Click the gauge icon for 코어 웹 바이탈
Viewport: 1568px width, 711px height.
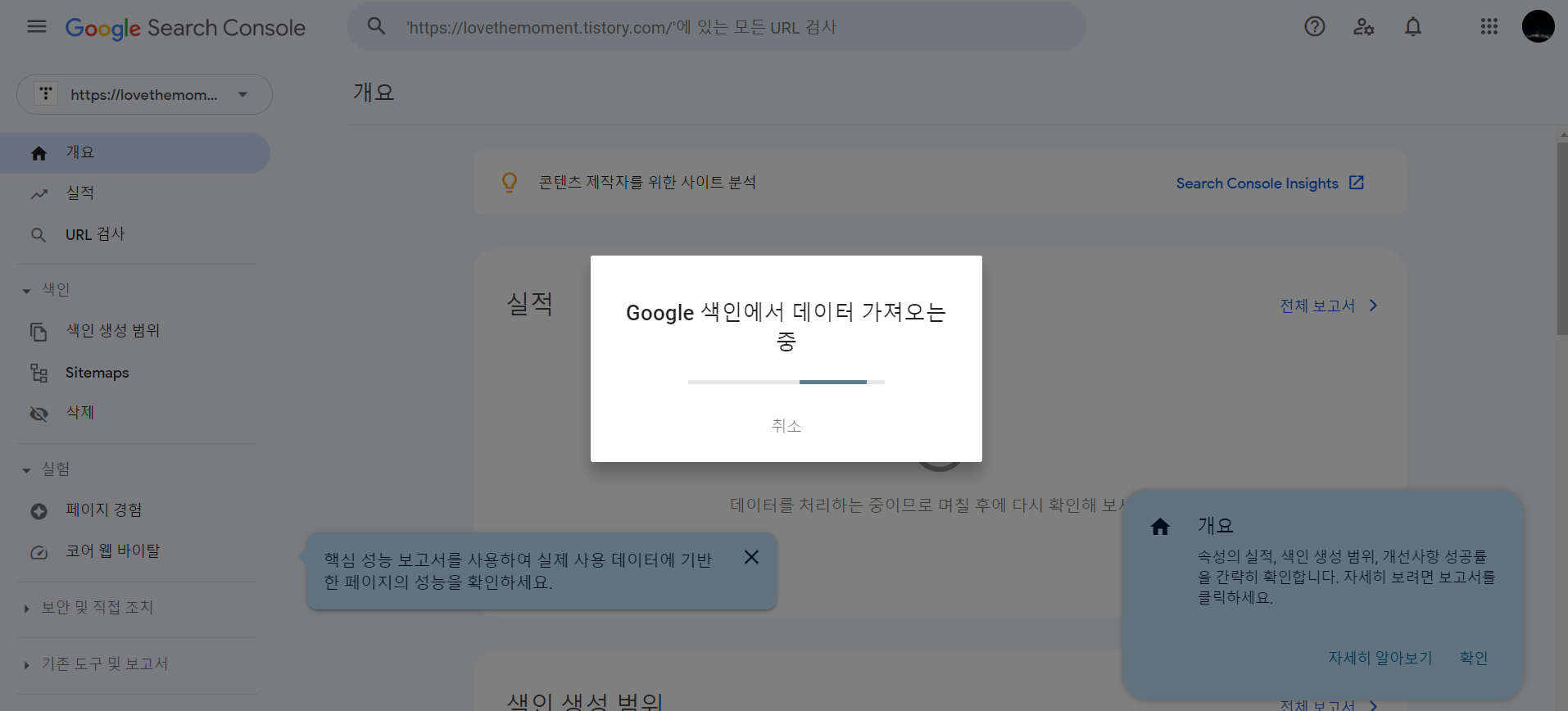[x=39, y=552]
